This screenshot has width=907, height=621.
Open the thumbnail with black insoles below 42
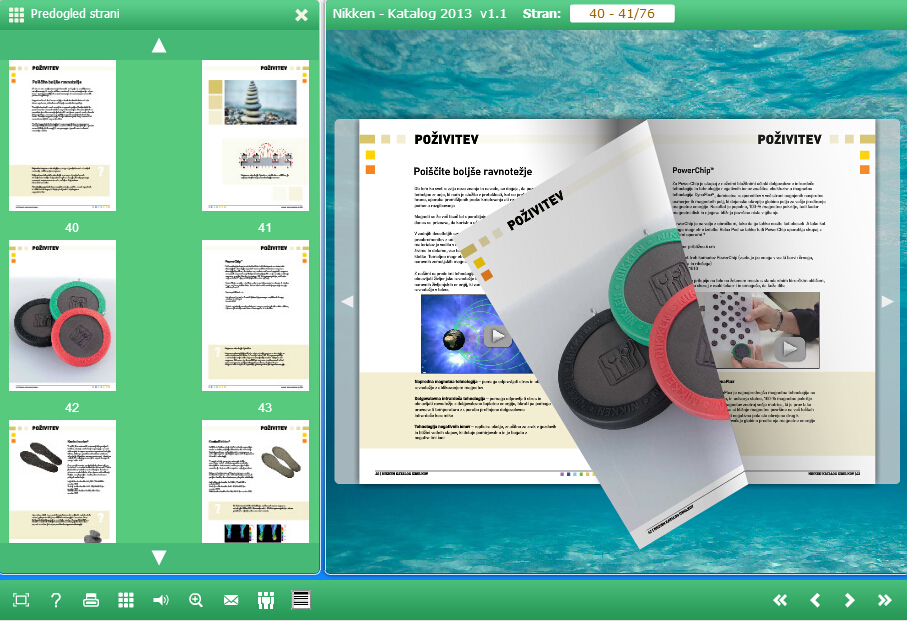click(x=62, y=482)
